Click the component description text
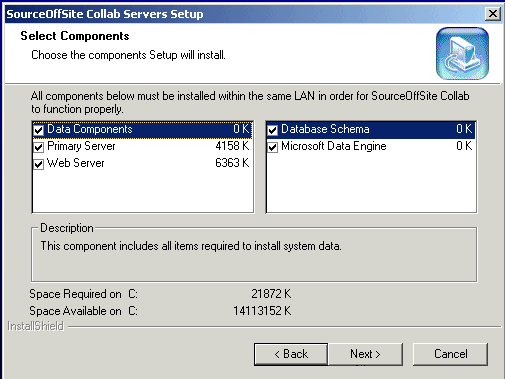505x379 pixels. point(191,246)
